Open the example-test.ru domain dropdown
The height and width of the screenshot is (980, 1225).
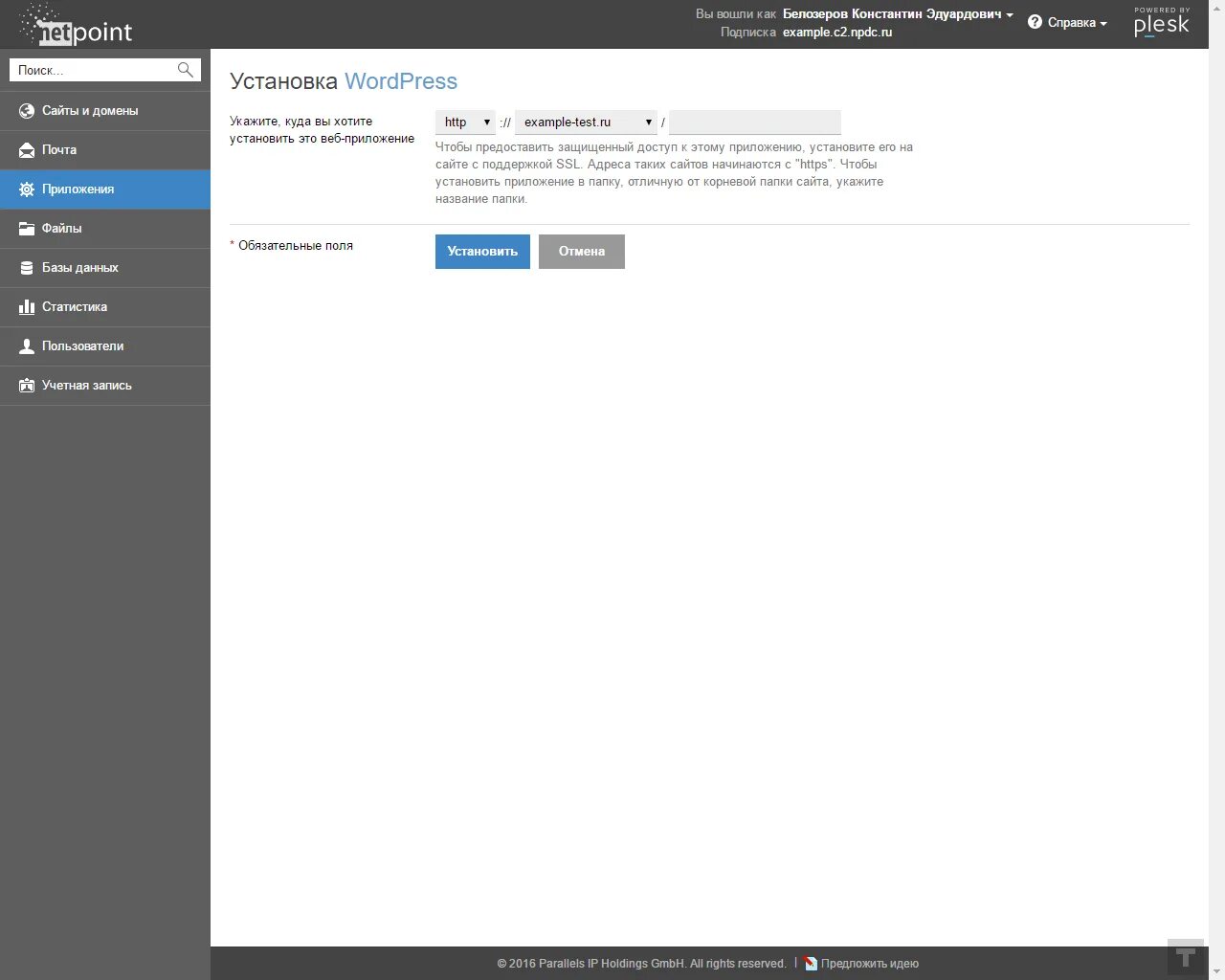586,122
